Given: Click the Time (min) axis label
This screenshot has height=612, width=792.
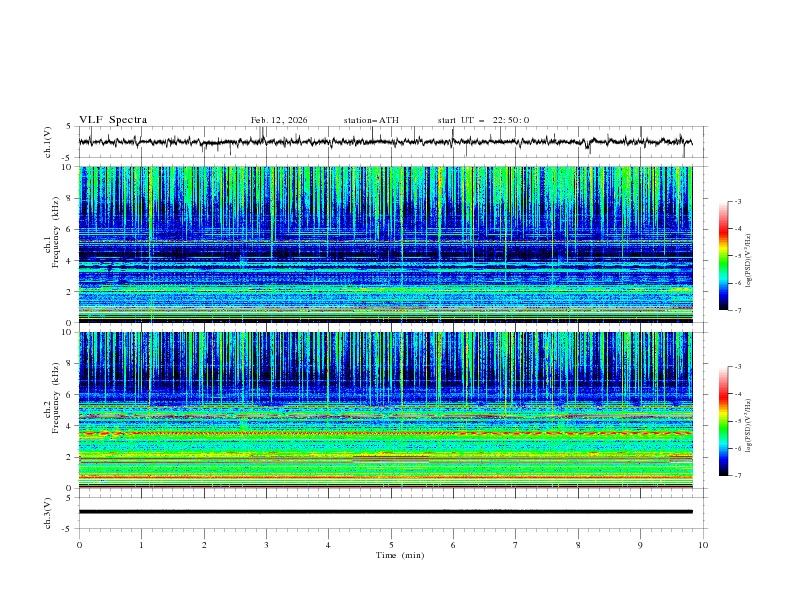Looking at the screenshot, I should pyautogui.click(x=400, y=555).
